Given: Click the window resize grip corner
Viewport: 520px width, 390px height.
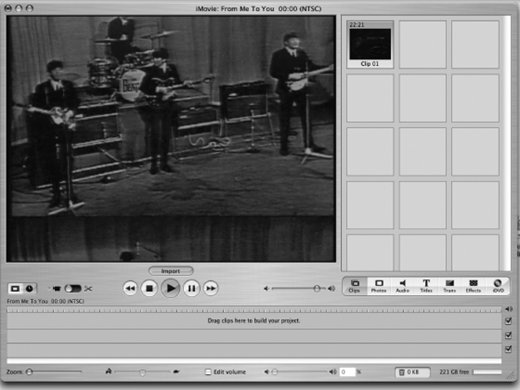Looking at the screenshot, I should tap(510, 376).
